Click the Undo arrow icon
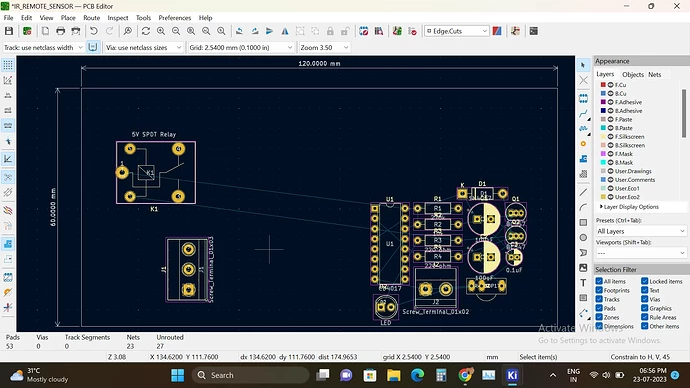Image resolution: width=690 pixels, height=388 pixels. pyautogui.click(x=93, y=31)
